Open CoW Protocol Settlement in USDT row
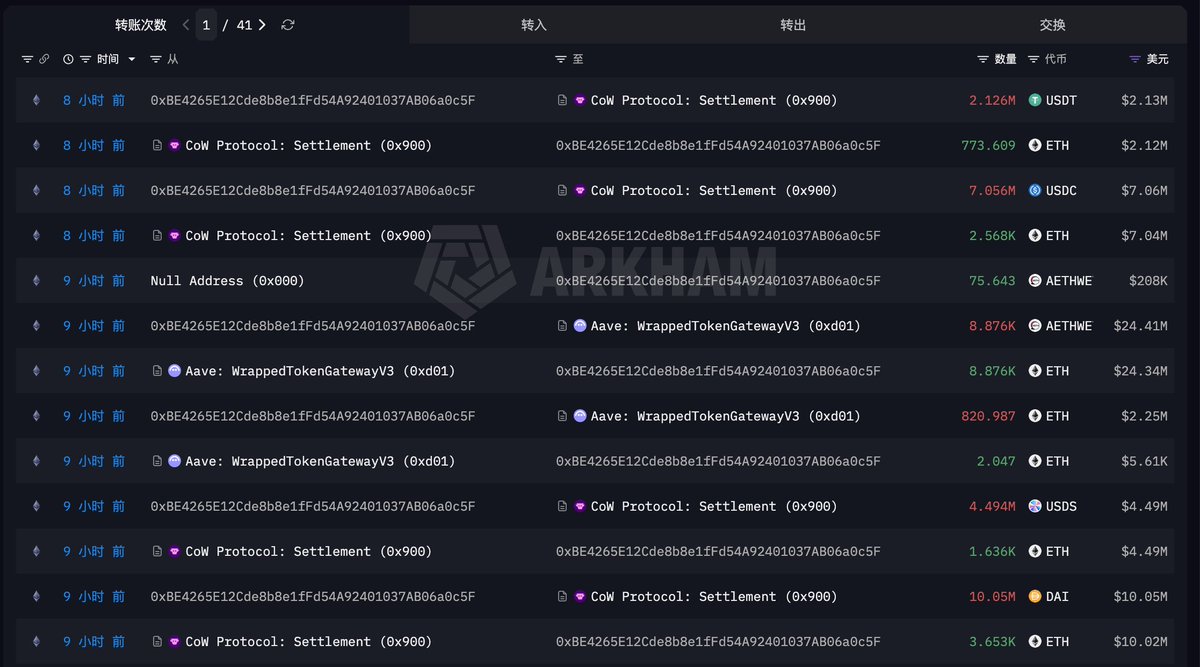Viewport: 1200px width, 667px height. click(x=714, y=100)
